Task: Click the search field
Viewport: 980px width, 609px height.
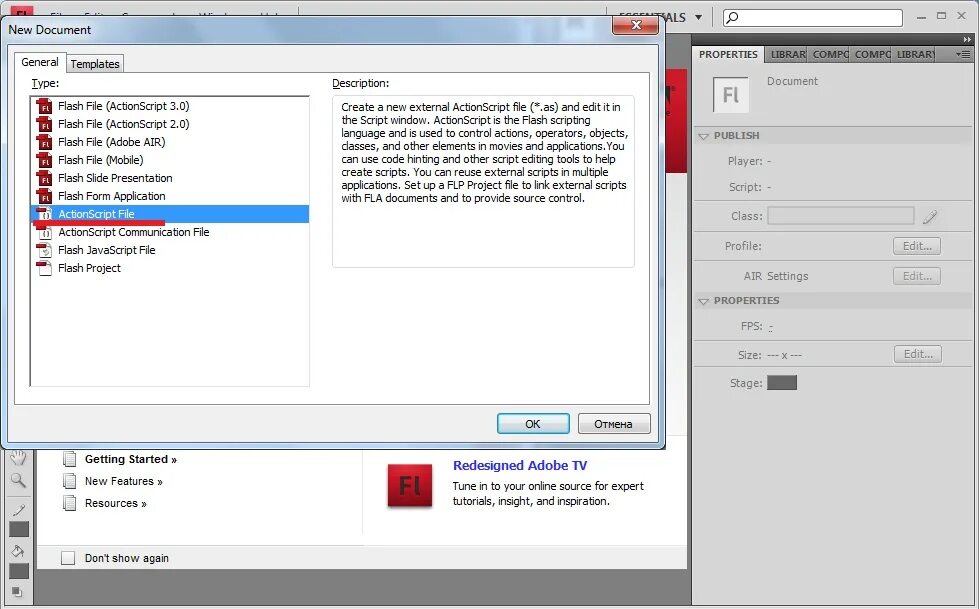Action: [x=812, y=18]
